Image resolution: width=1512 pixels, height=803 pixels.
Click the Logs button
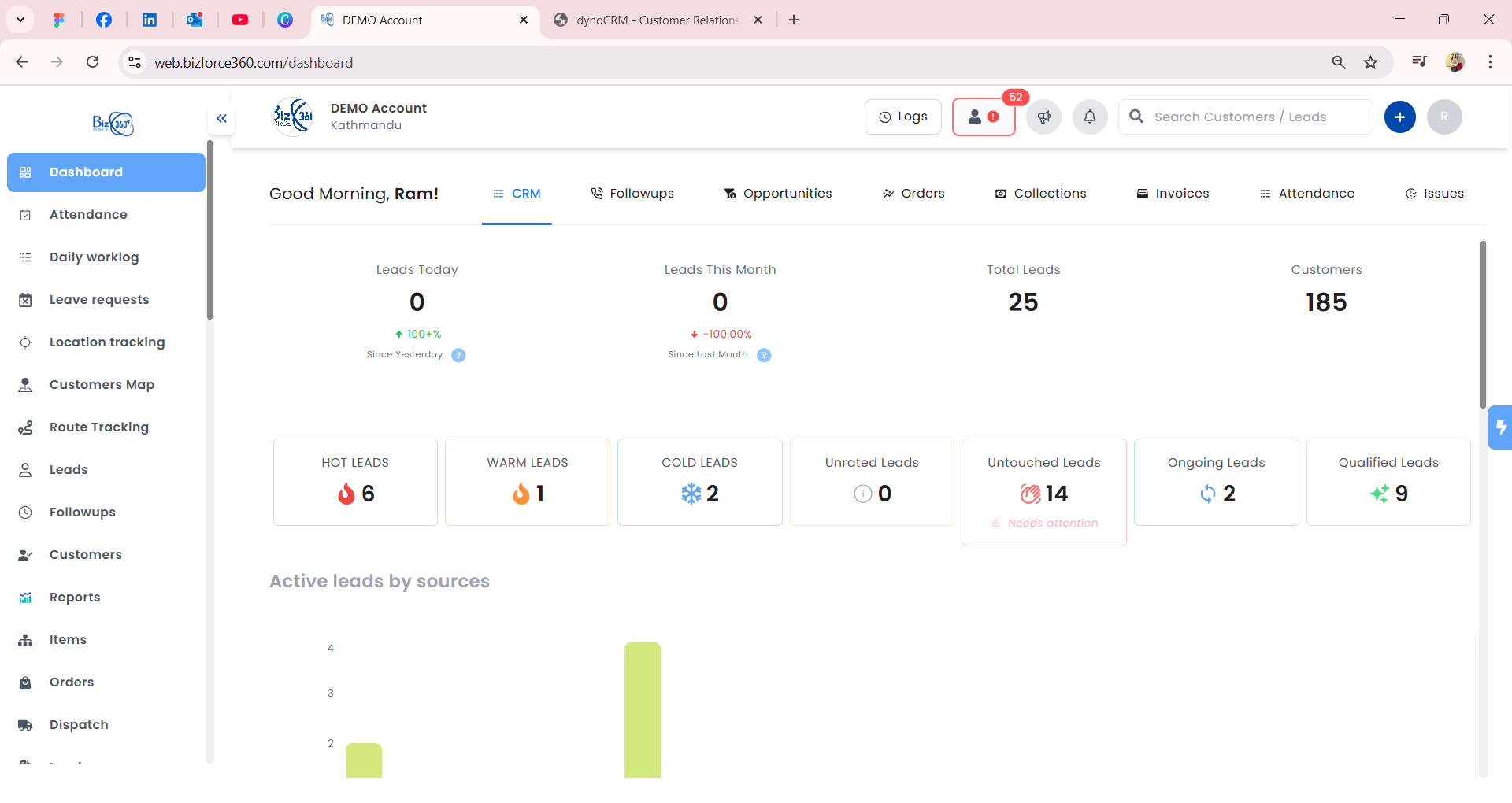click(902, 116)
